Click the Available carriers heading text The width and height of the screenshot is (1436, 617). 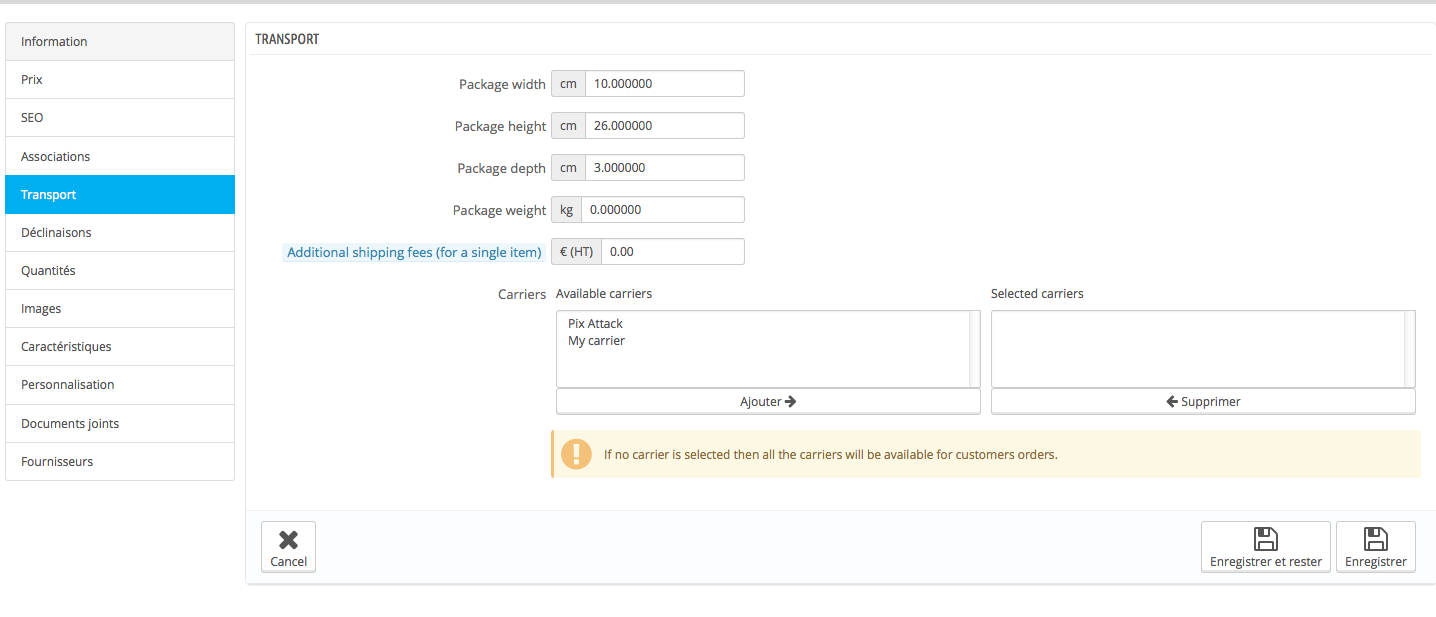(604, 294)
